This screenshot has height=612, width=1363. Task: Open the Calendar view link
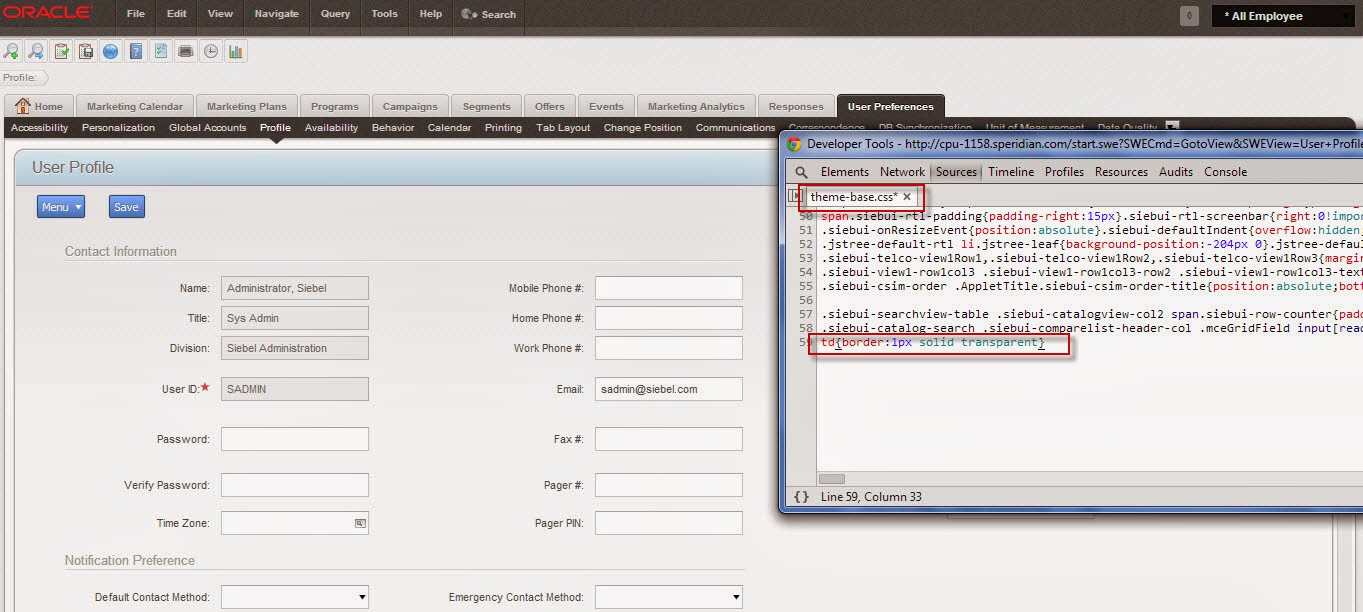point(450,128)
